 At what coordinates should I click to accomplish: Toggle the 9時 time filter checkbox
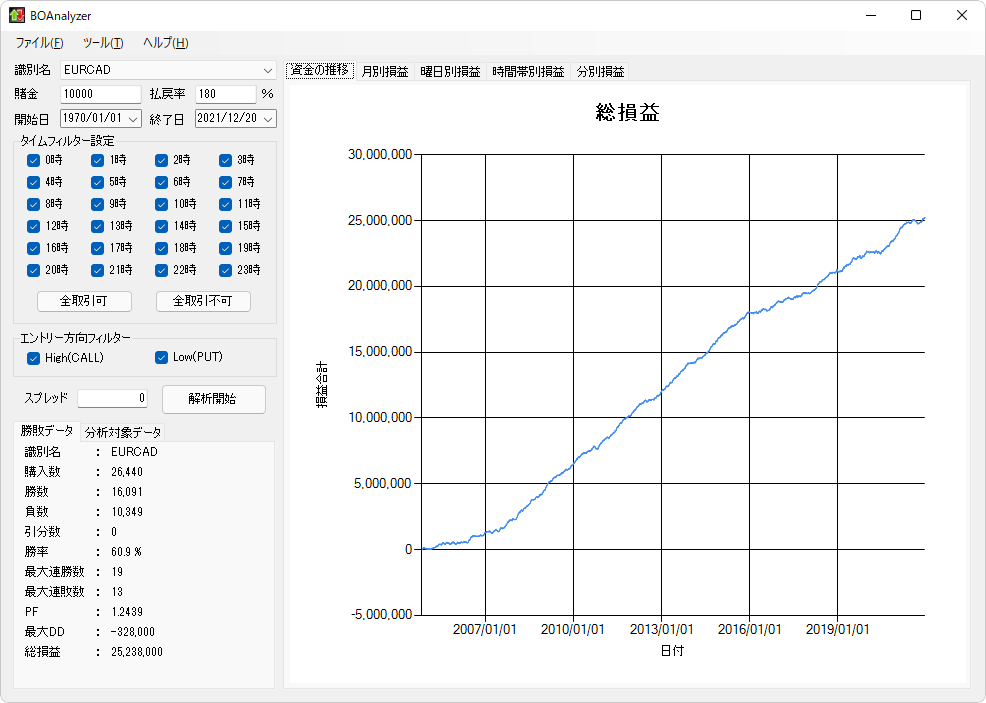tap(97, 204)
